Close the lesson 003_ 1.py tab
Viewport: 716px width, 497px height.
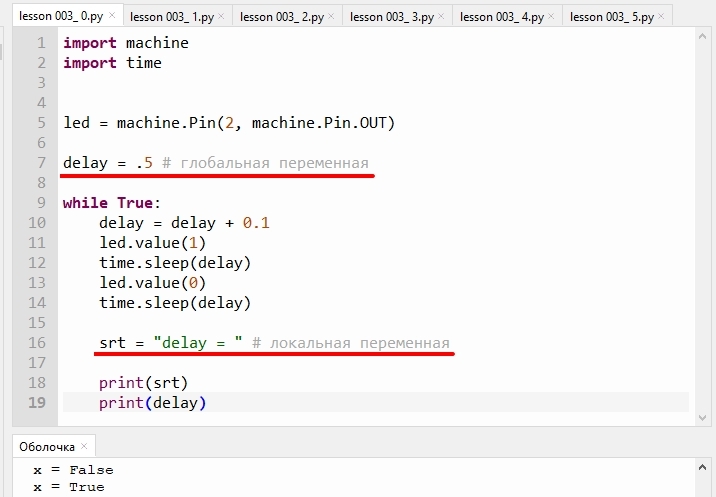pos(221,16)
